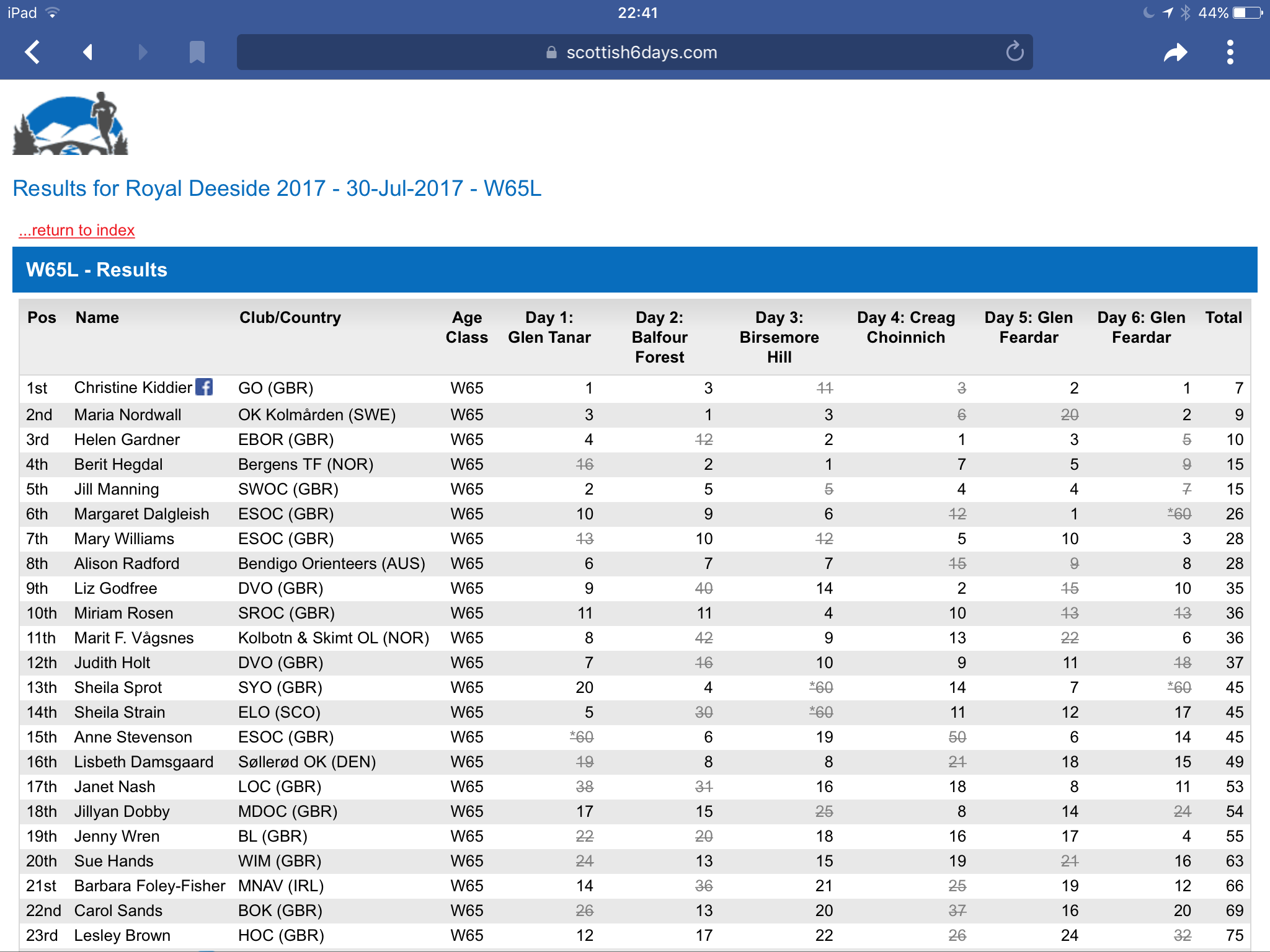Tap the browser back arrow icon

[32, 52]
